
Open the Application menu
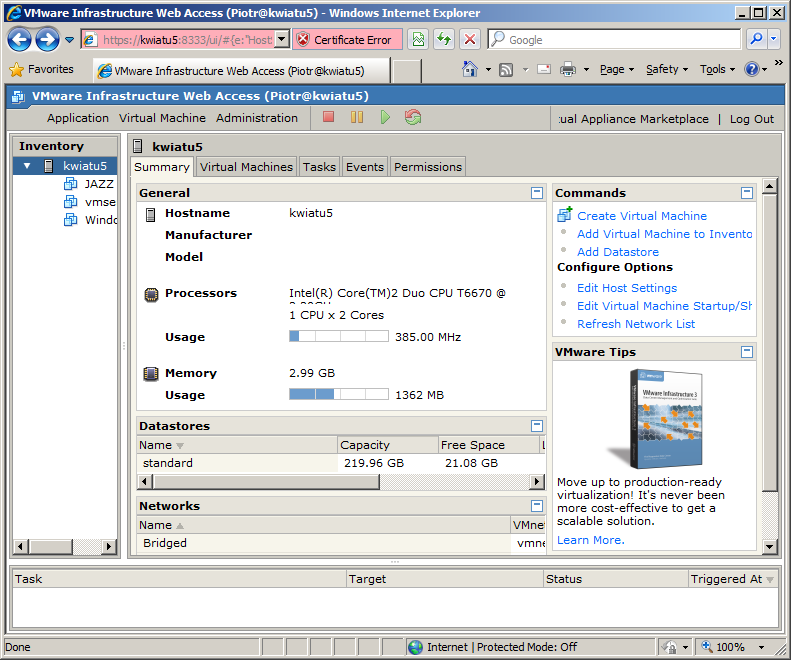coord(78,118)
